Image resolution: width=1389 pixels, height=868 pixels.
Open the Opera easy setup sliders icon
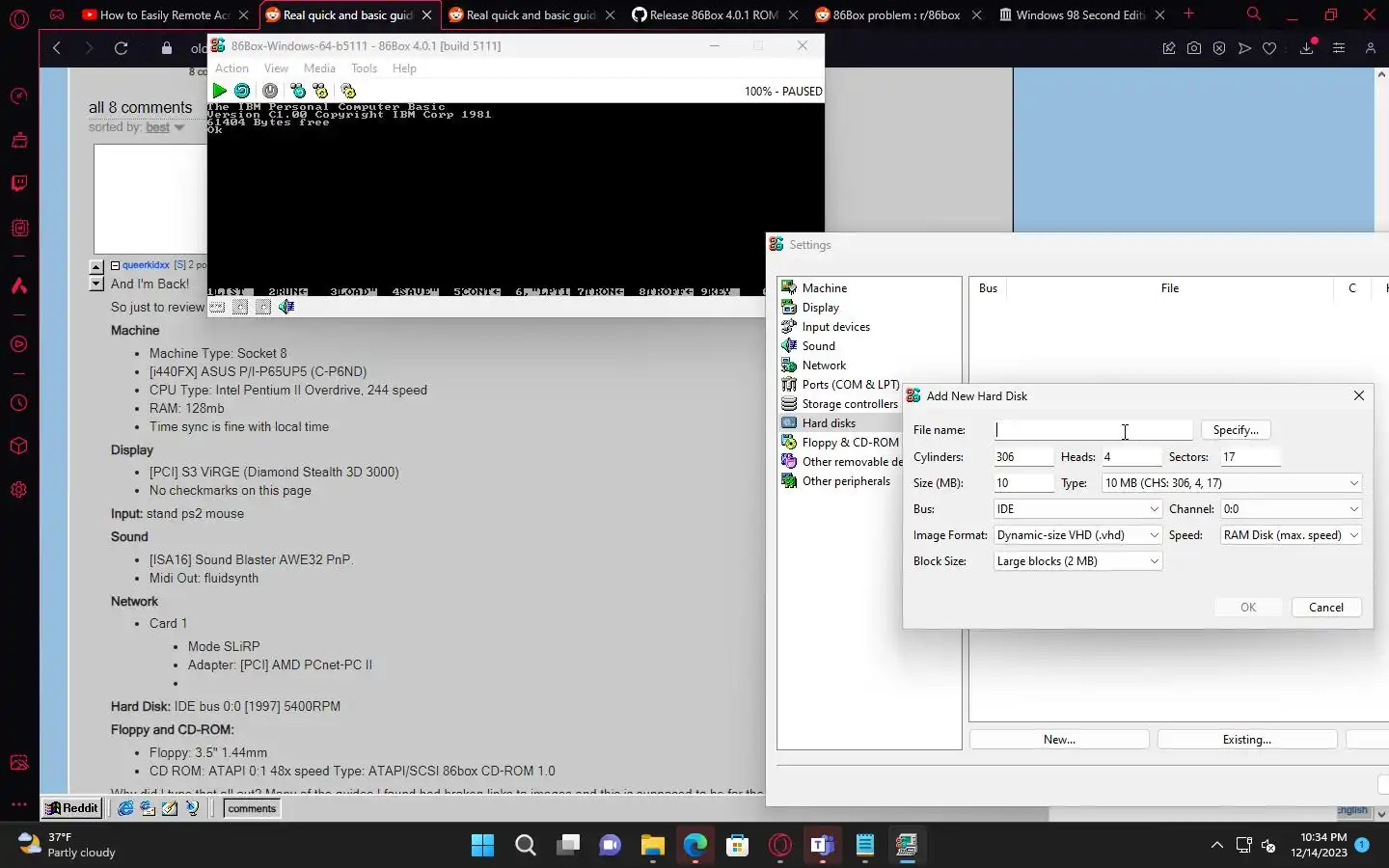1339,48
